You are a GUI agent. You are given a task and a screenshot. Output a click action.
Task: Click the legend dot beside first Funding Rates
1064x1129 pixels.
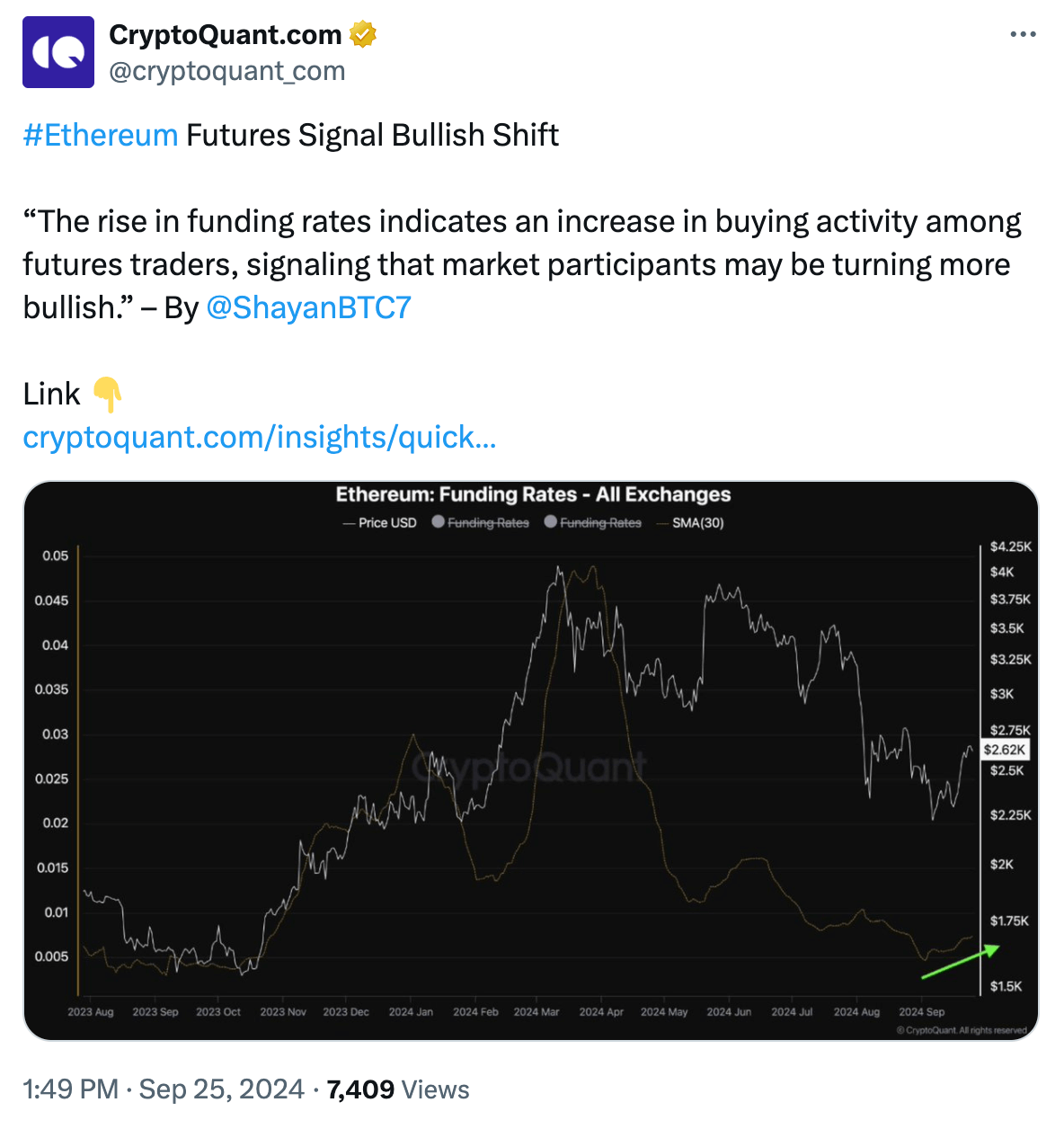(439, 522)
